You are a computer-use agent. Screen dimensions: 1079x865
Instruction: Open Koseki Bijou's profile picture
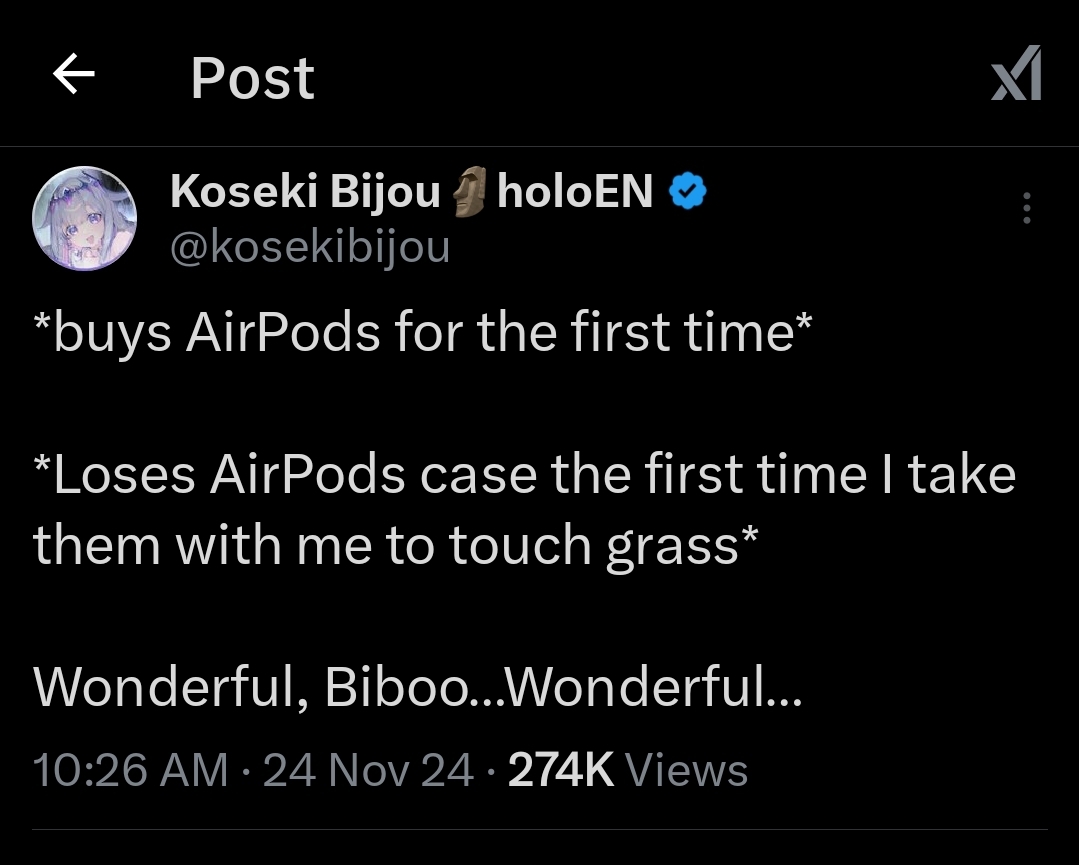pyautogui.click(x=85, y=218)
